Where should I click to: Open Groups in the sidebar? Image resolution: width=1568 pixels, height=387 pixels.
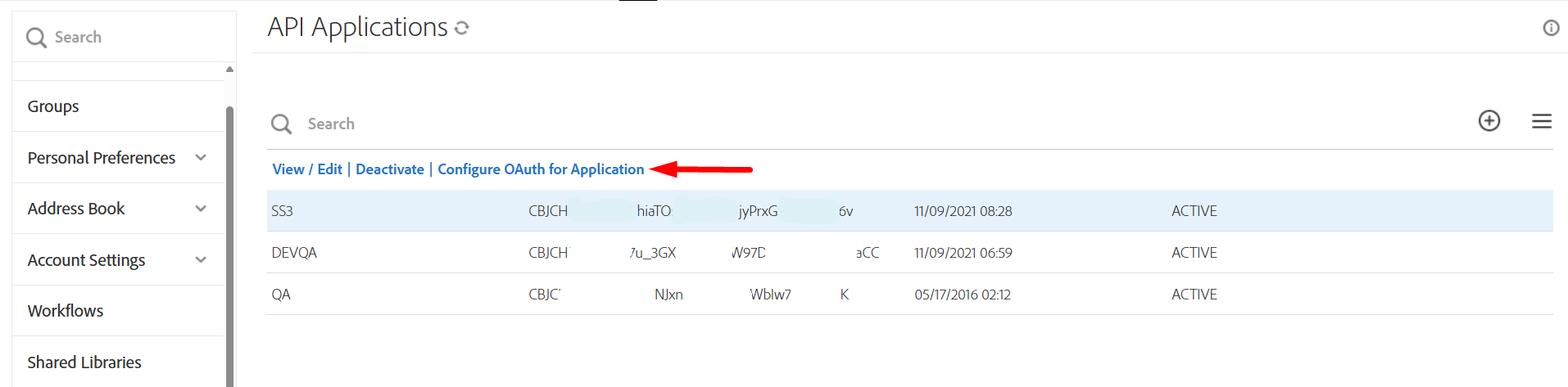click(53, 106)
